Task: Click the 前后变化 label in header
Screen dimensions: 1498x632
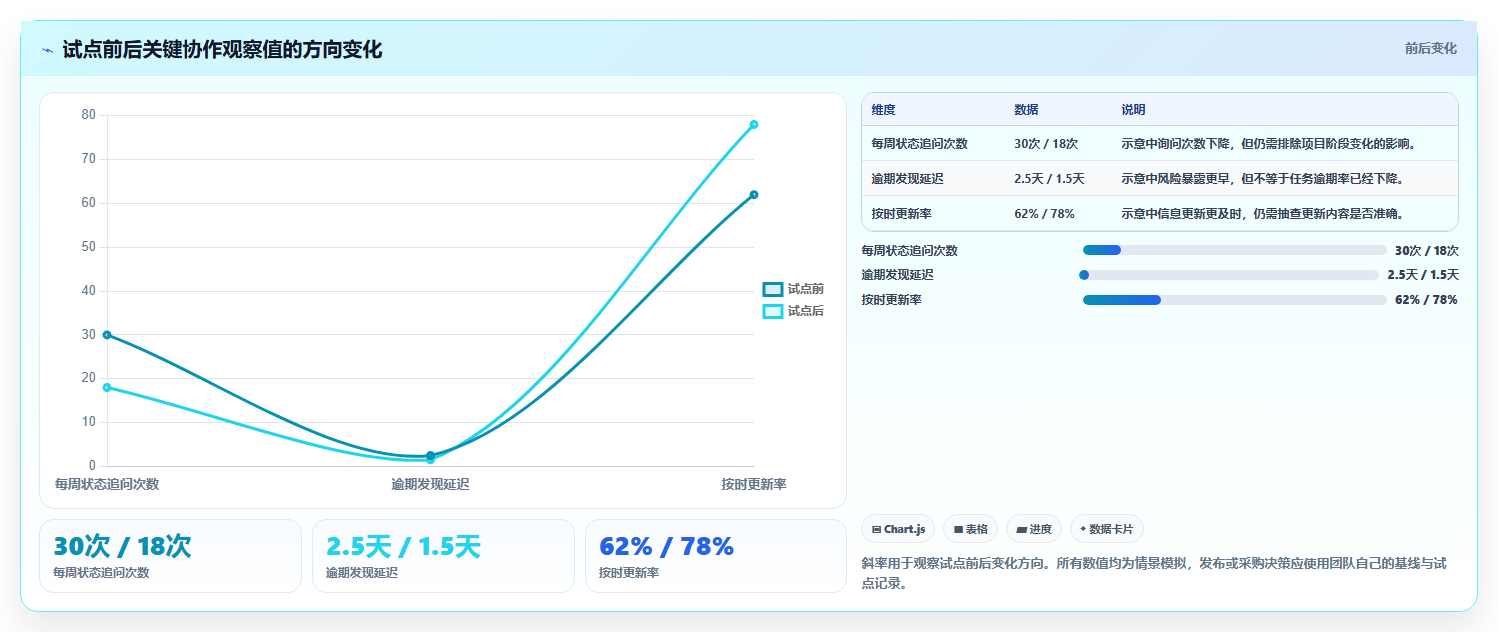Action: pyautogui.click(x=1430, y=48)
